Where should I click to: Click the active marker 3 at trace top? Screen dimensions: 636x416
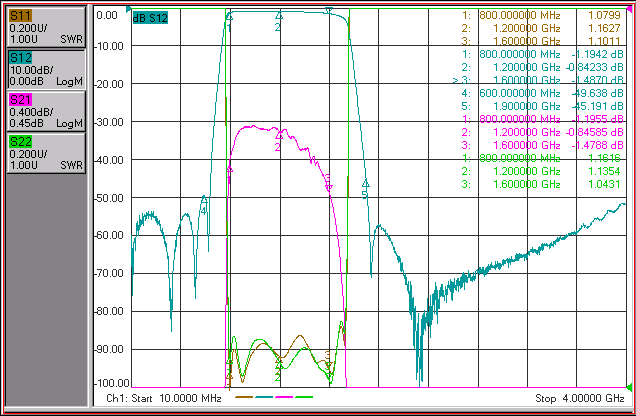[329, 10]
